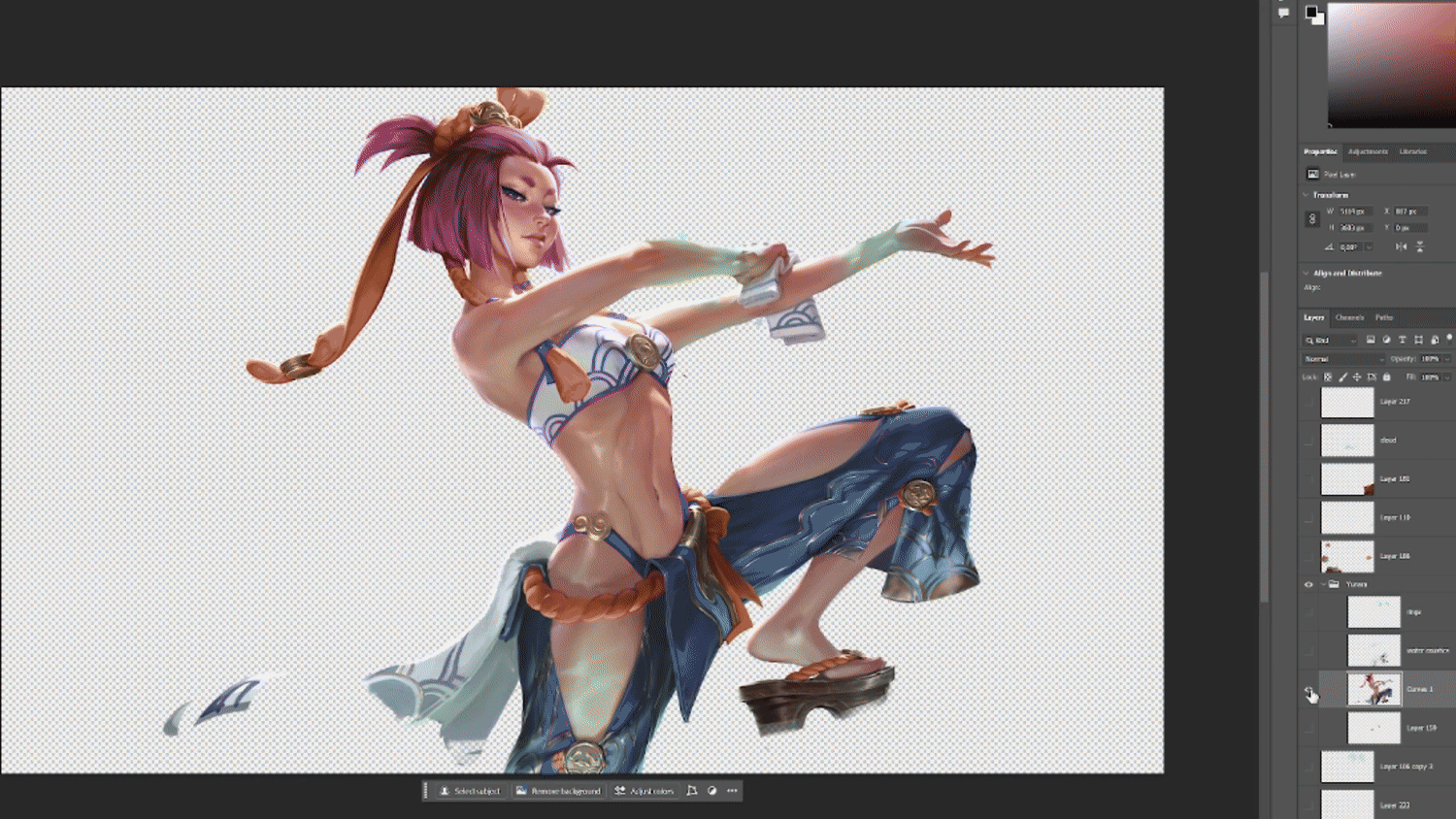Switch to the Paths tab
Screen dimensions: 1456x819
(1384, 317)
